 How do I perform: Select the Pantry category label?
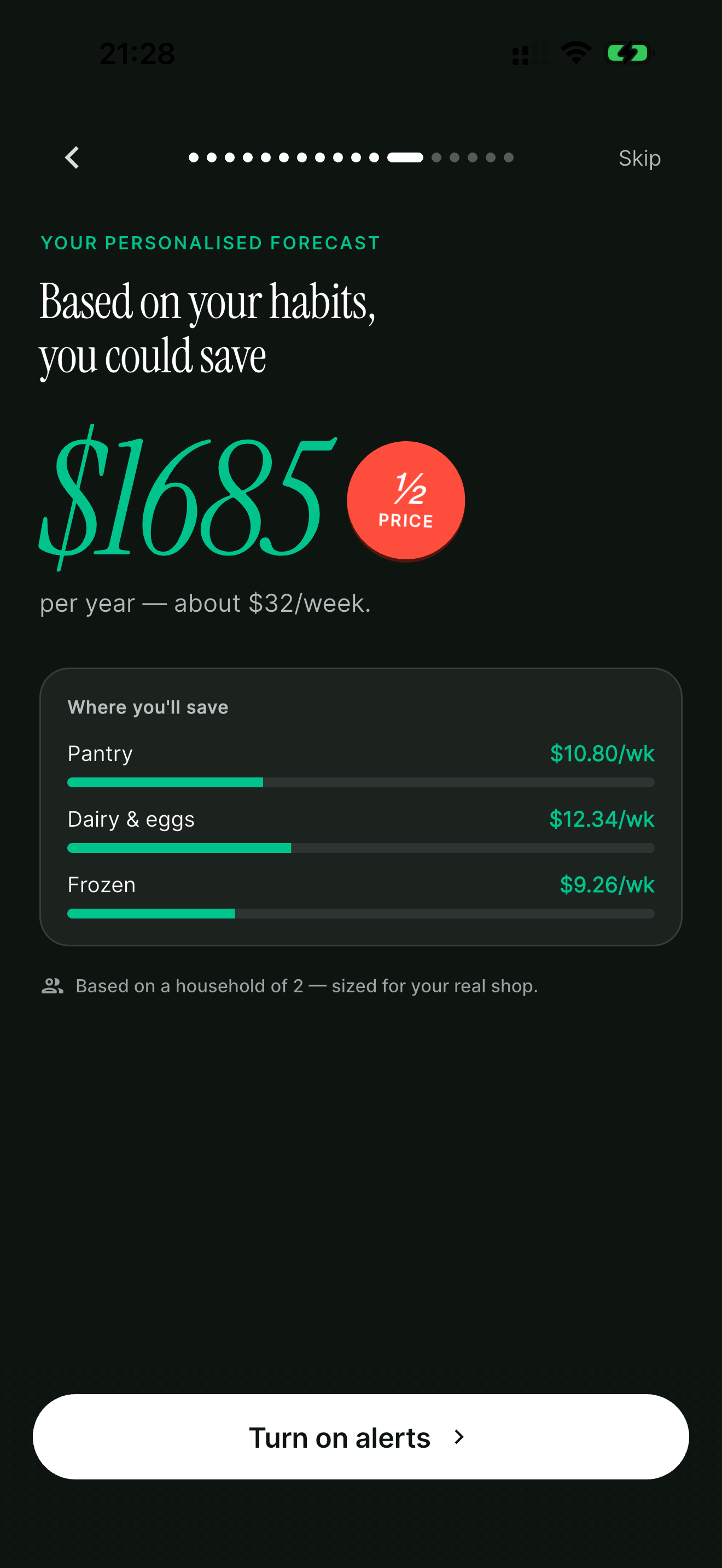point(101,753)
